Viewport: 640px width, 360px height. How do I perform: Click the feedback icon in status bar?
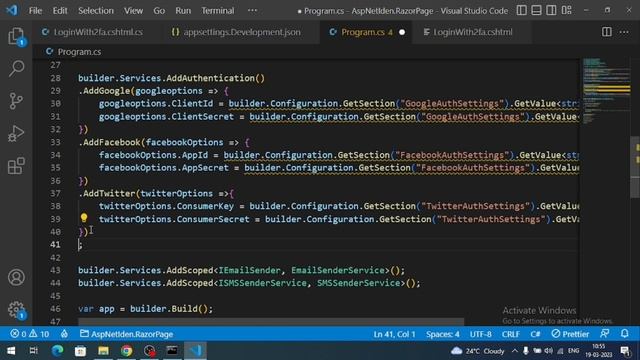tap(604, 333)
